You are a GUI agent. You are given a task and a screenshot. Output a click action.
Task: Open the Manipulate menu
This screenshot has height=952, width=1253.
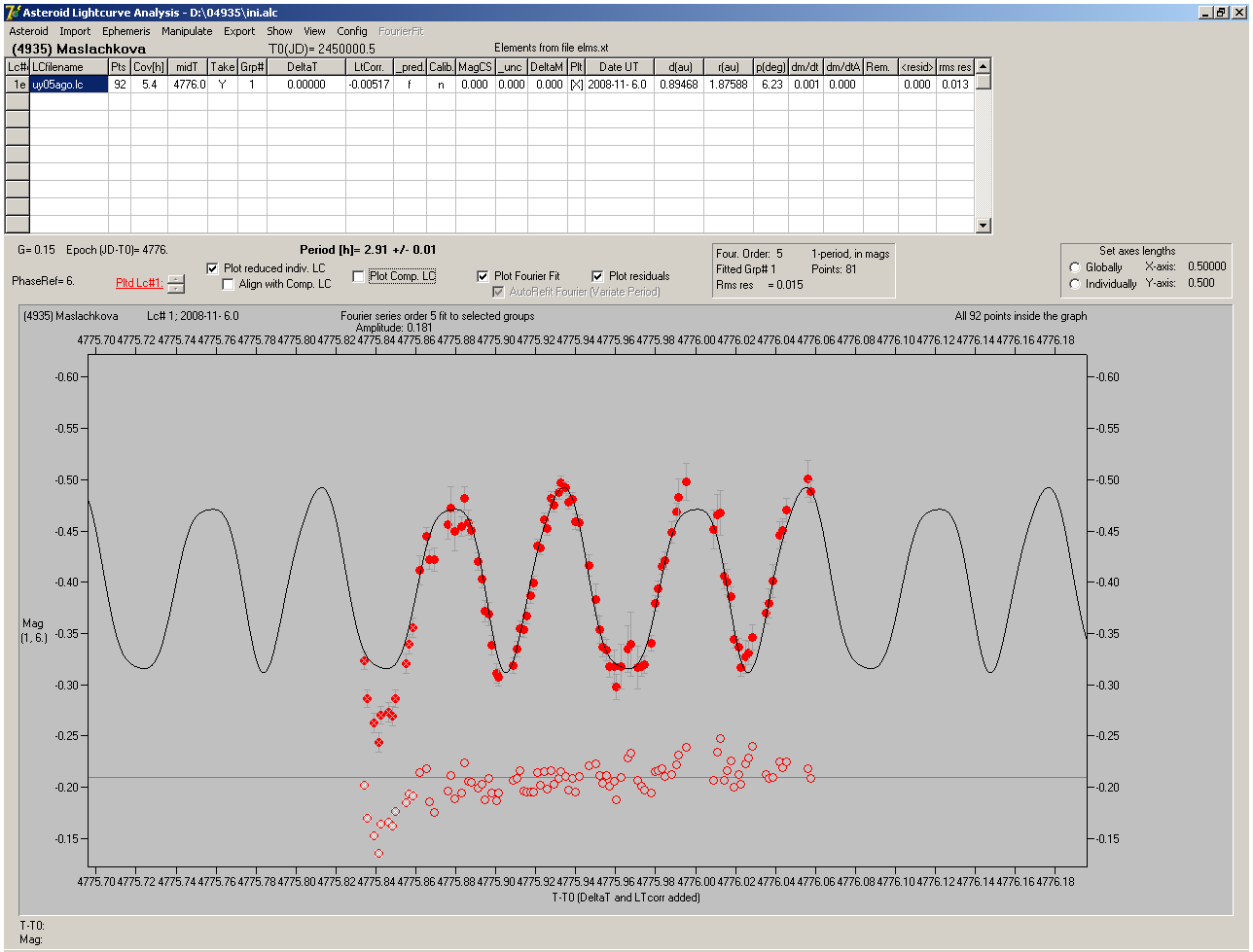tap(187, 31)
